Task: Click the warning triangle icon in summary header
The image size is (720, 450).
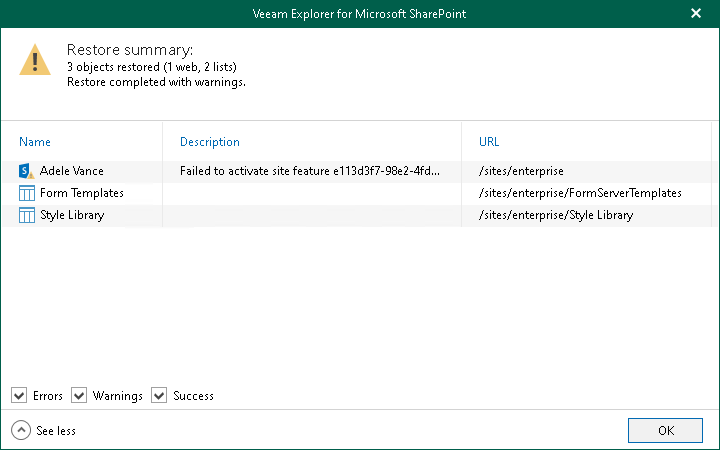Action: point(34,61)
